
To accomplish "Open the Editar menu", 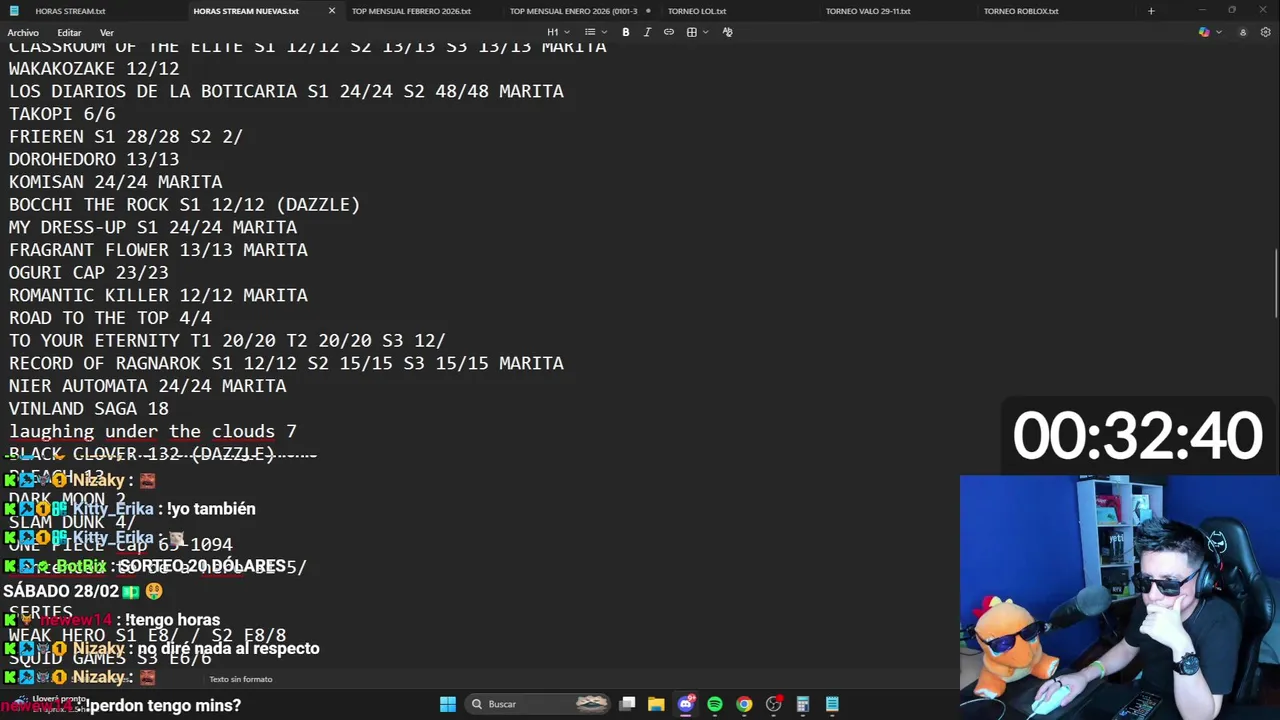I will pos(69,33).
